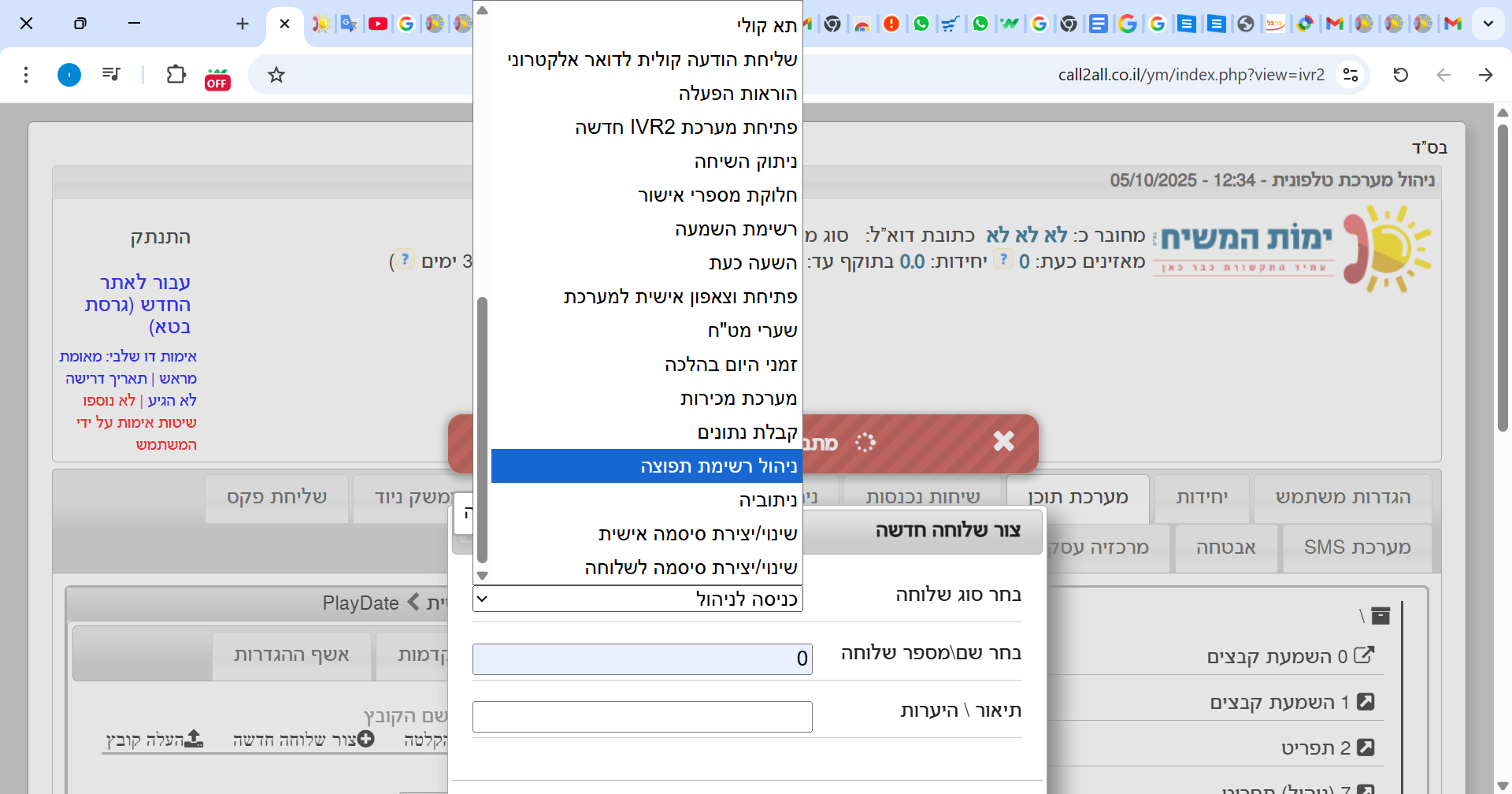Open the site information icon in address bar
The height and width of the screenshot is (794, 1512).
1351,75
